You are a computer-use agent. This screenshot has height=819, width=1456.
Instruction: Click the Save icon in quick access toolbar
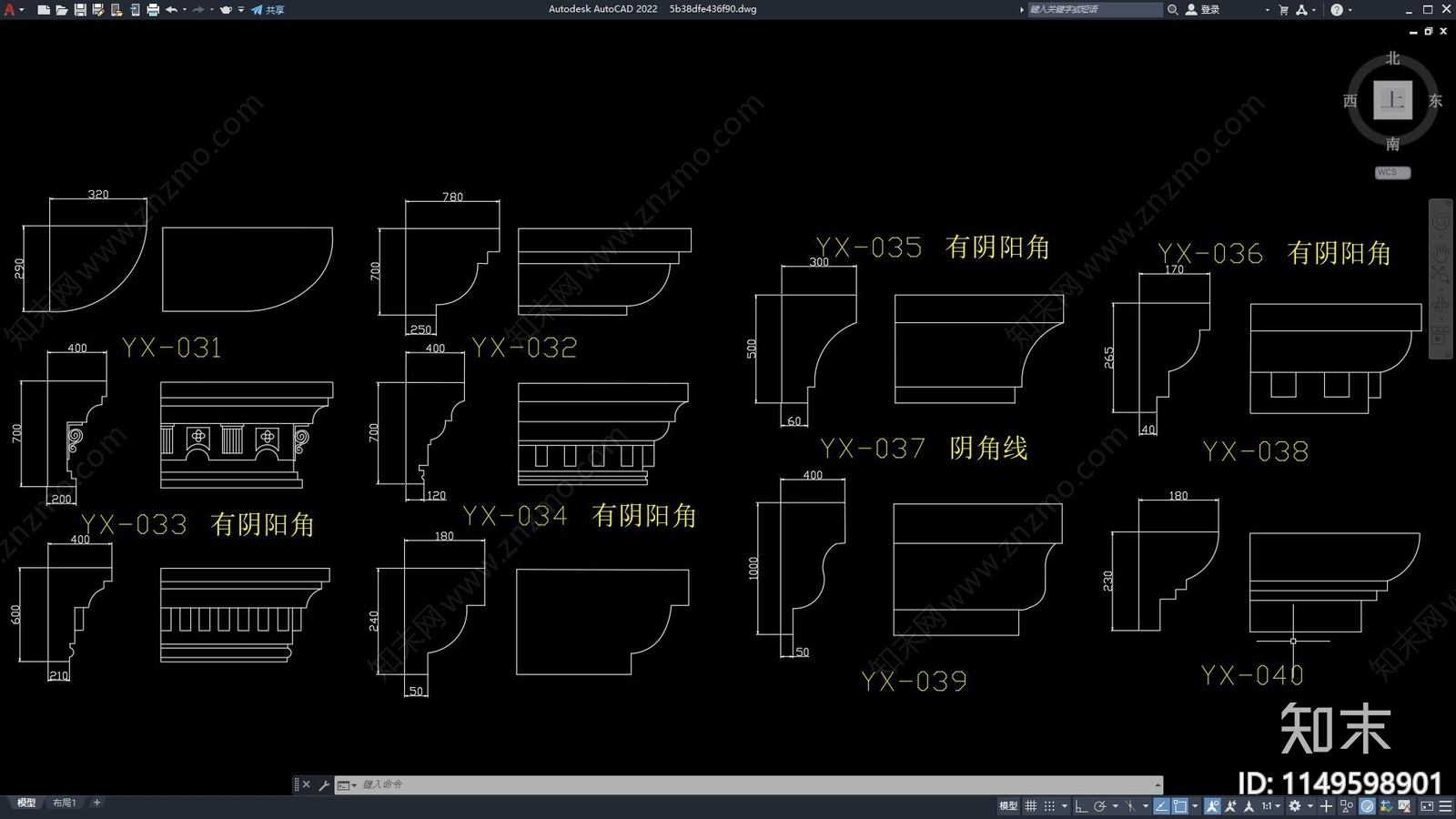point(80,10)
